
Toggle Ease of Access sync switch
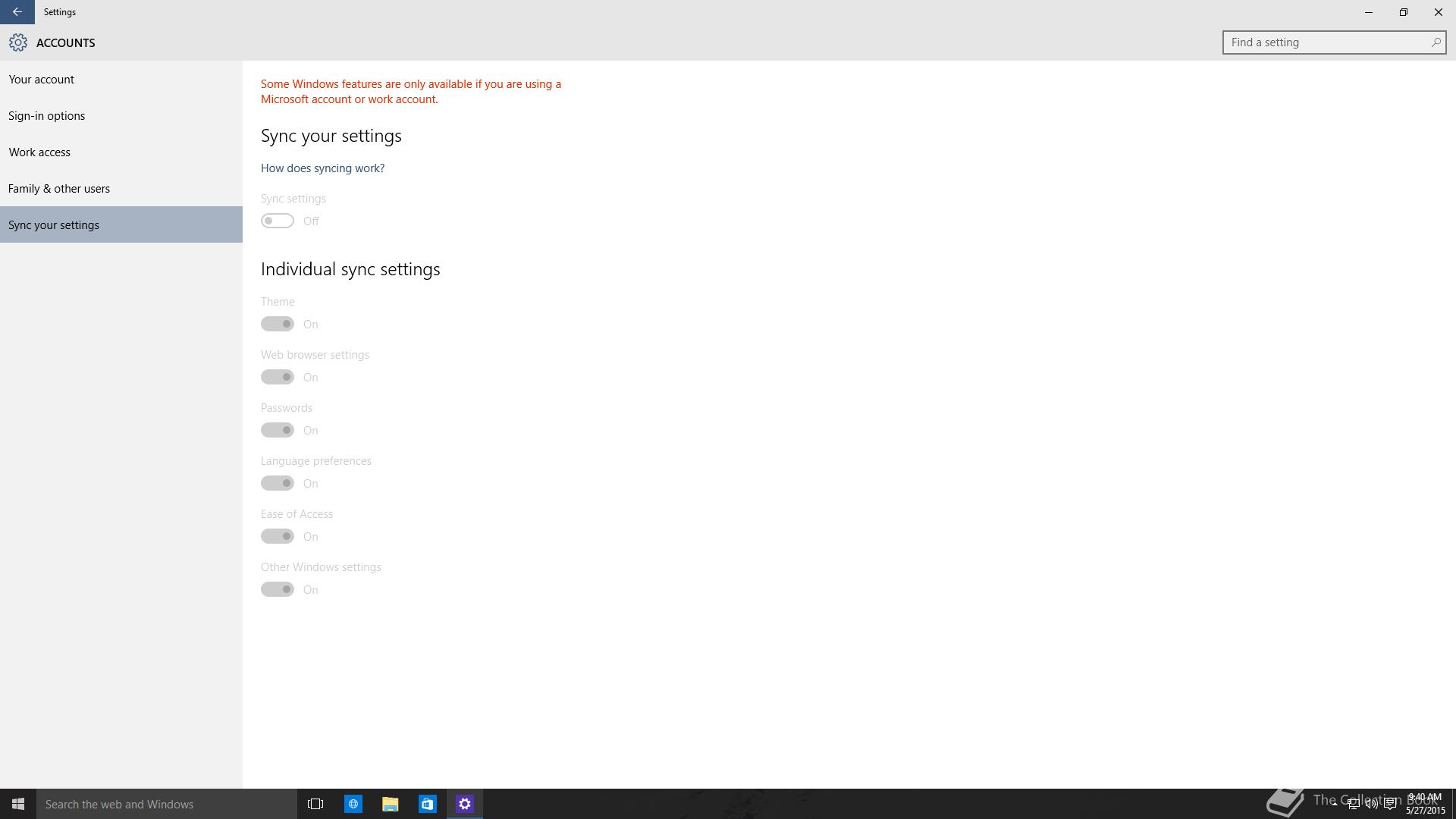(x=278, y=536)
